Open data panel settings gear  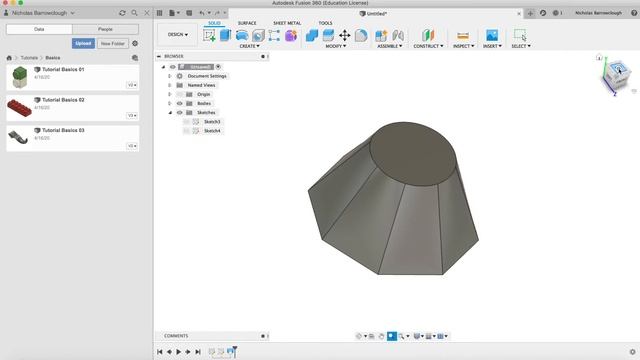[135, 43]
